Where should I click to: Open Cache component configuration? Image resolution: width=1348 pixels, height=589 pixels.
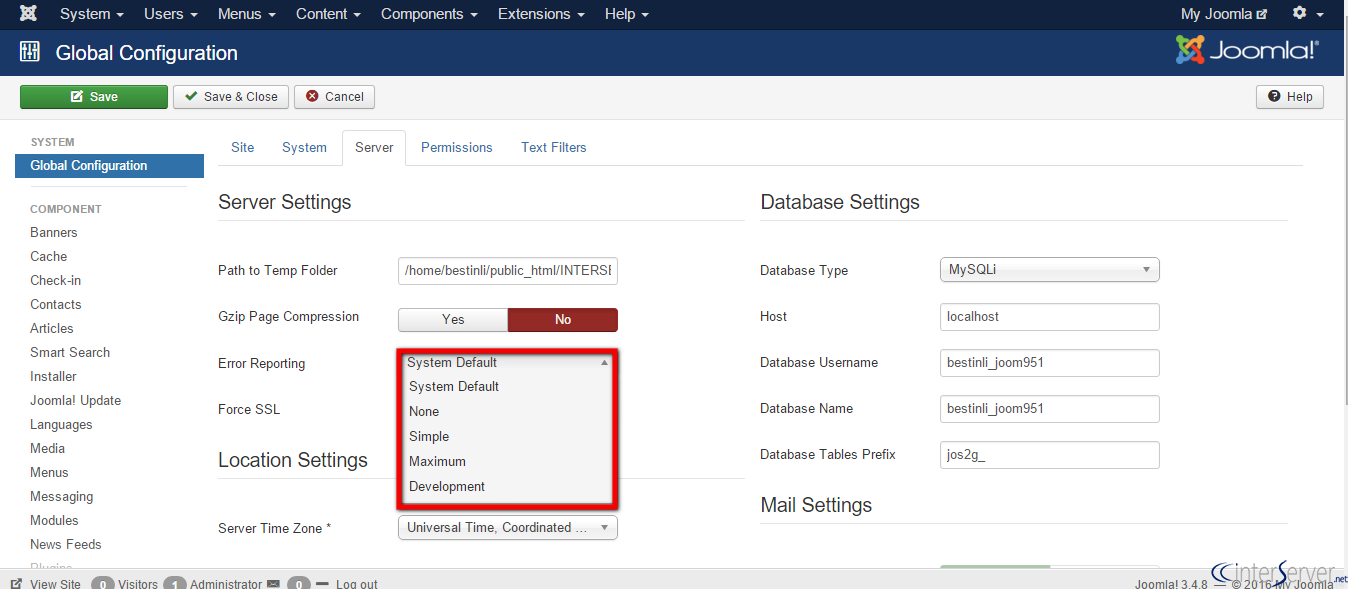[49, 256]
